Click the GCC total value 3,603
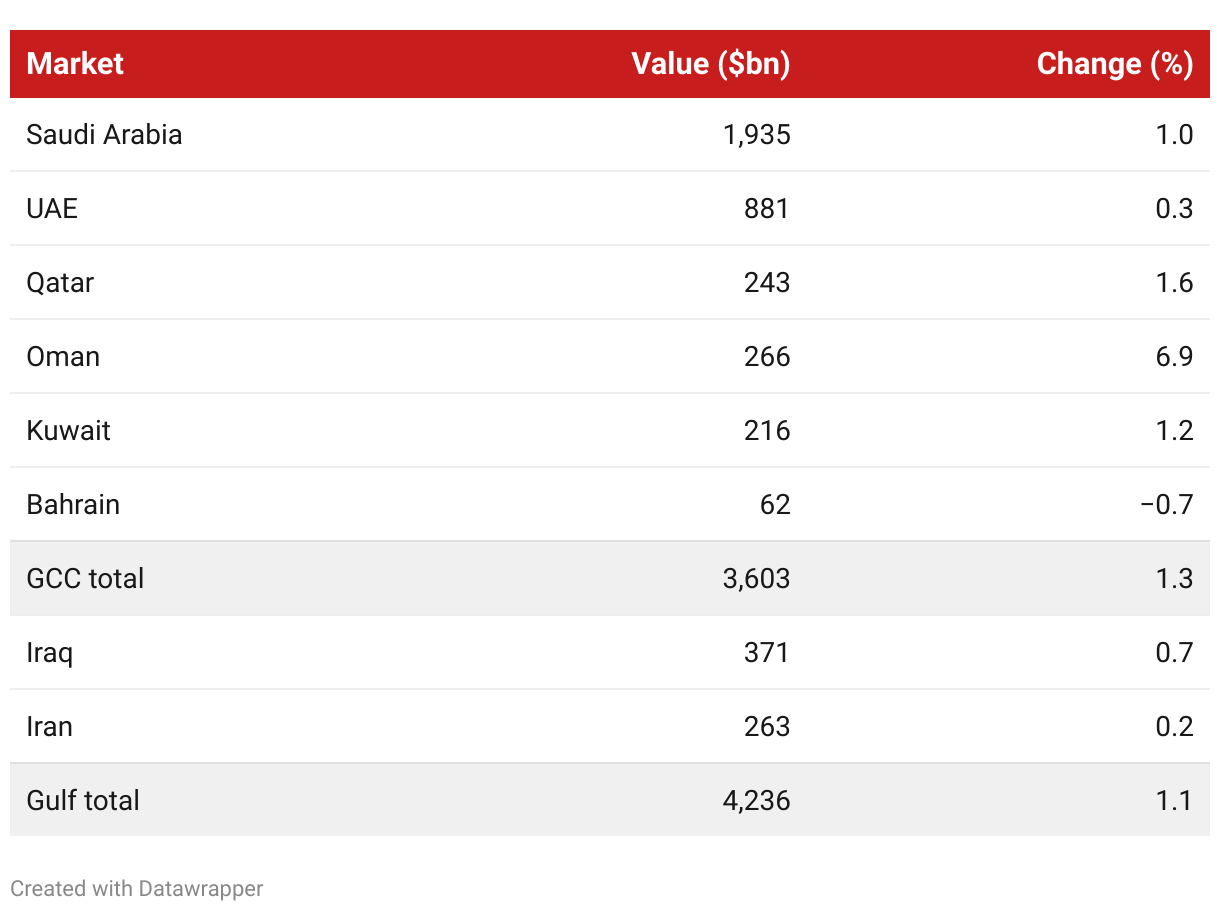The height and width of the screenshot is (912, 1220). tap(756, 578)
